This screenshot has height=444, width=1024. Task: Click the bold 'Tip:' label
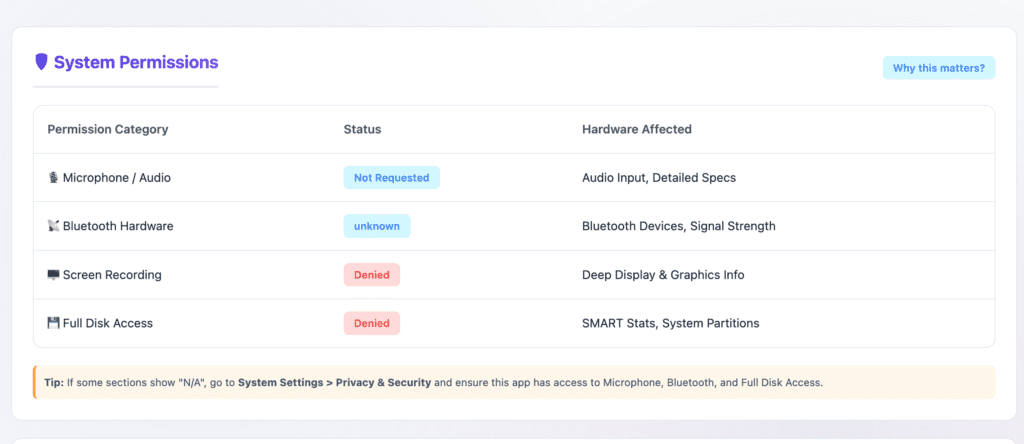tap(54, 383)
